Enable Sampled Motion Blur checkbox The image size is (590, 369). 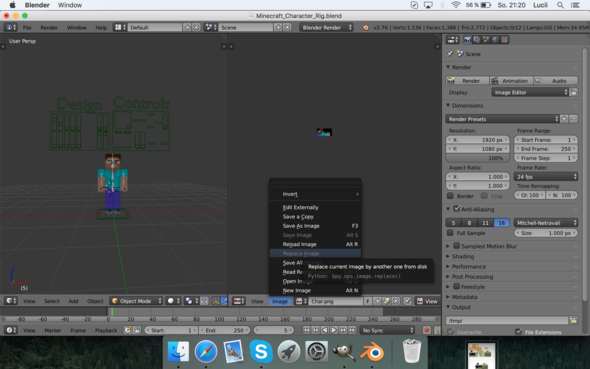tap(456, 246)
